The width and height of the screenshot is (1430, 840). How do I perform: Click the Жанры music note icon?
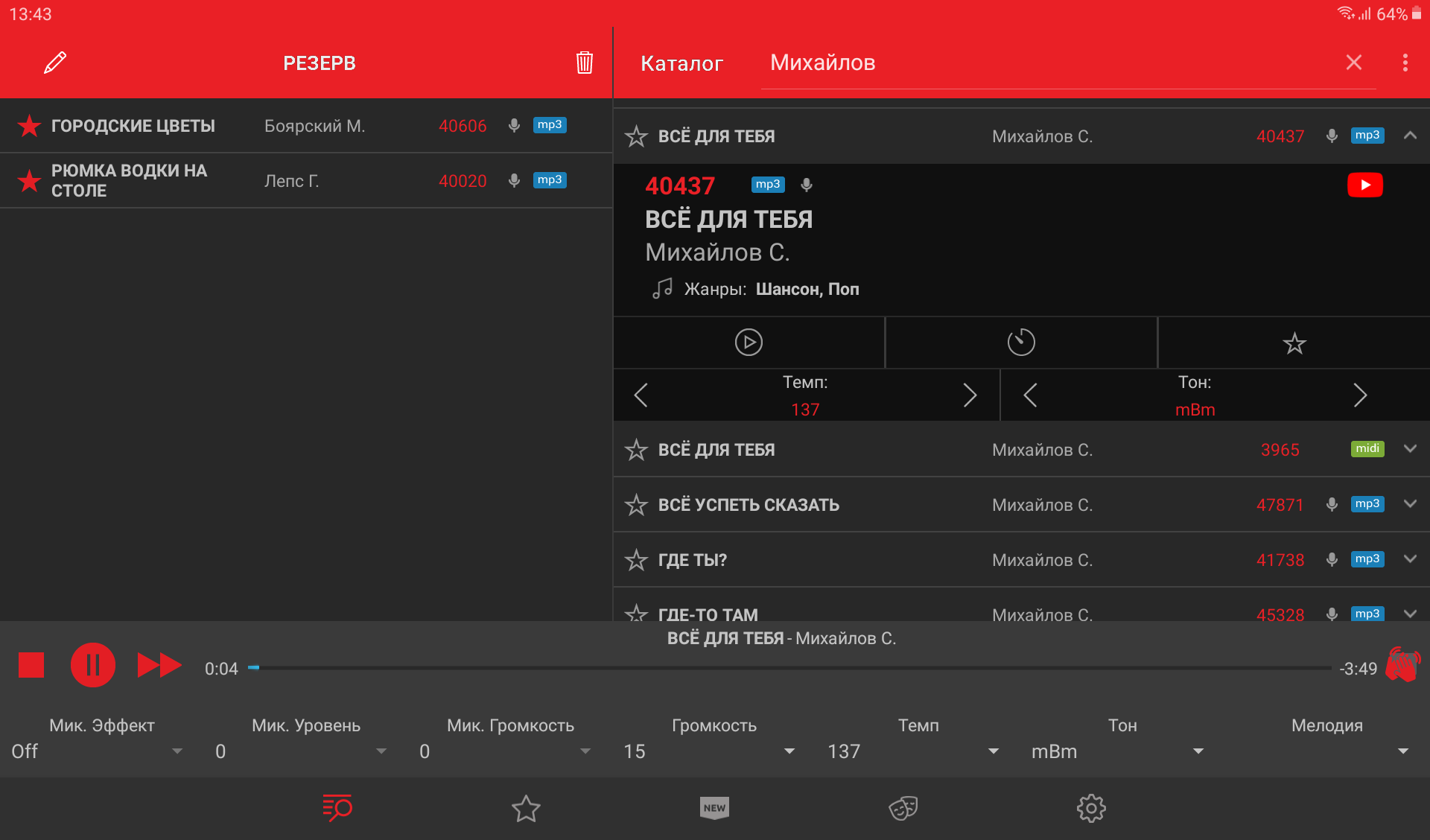tap(662, 289)
